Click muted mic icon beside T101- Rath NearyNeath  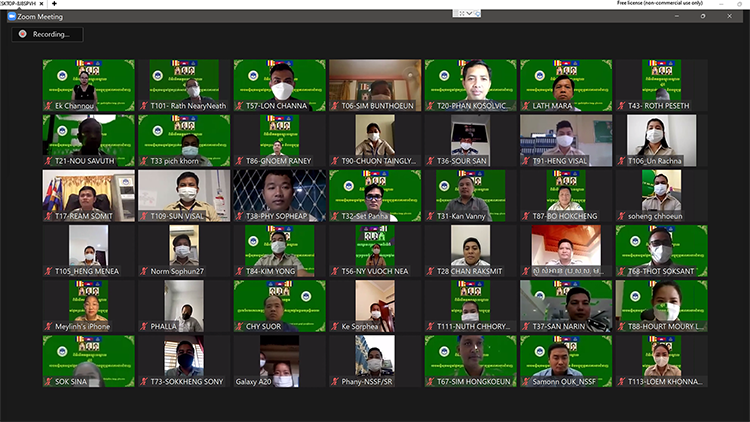(143, 104)
